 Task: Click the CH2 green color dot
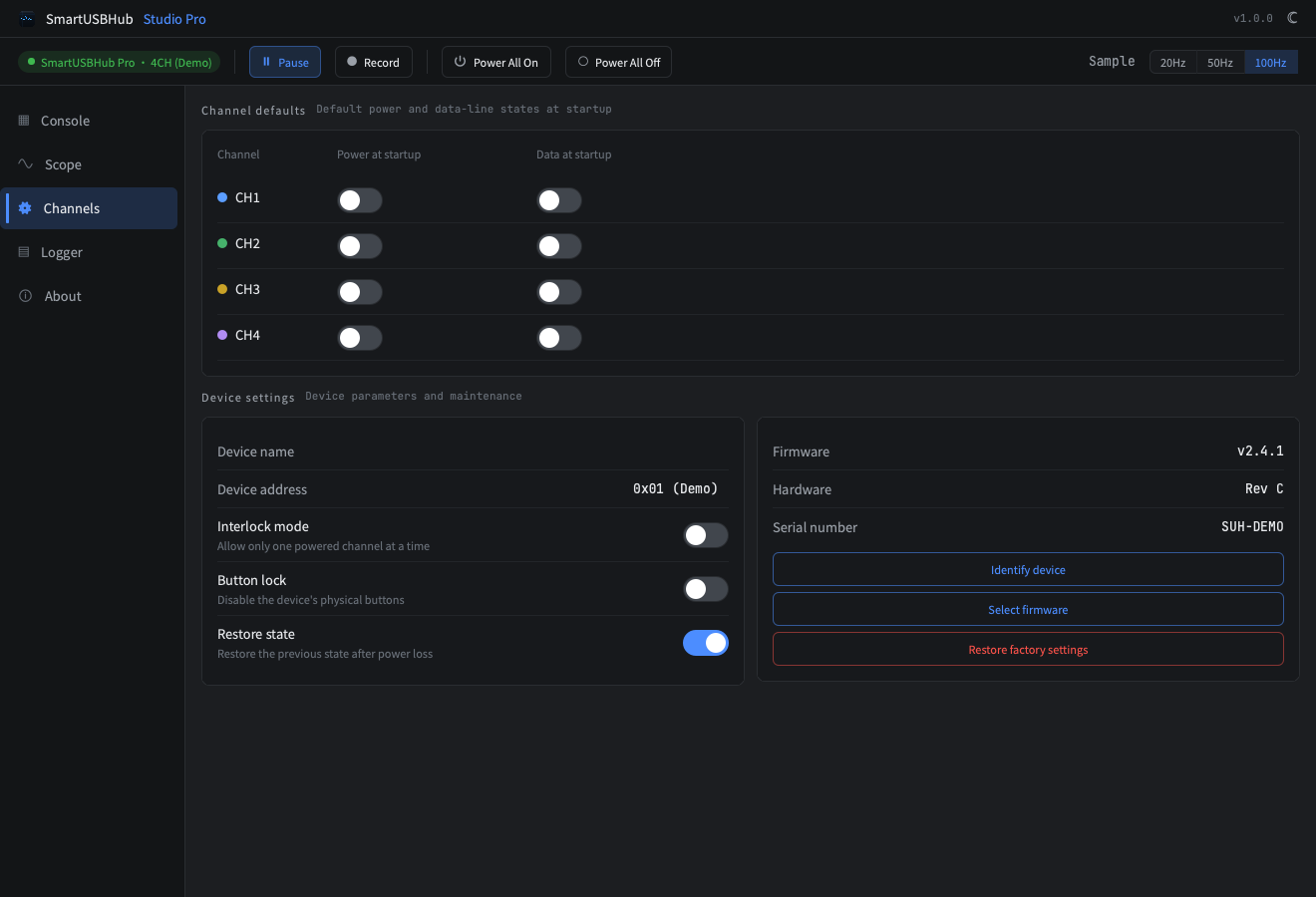pyautogui.click(x=222, y=243)
